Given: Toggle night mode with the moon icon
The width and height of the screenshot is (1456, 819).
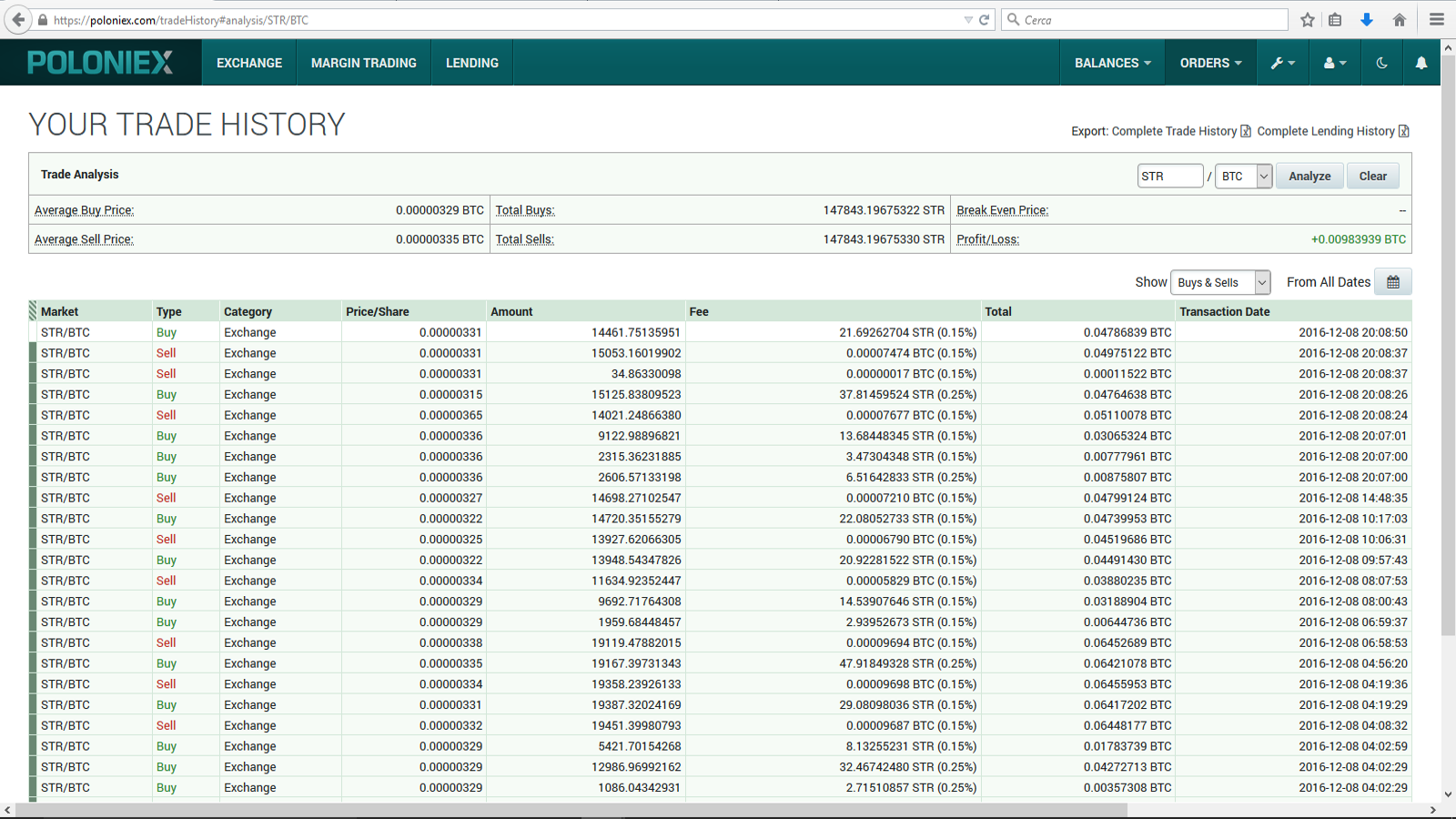Looking at the screenshot, I should (x=1381, y=63).
